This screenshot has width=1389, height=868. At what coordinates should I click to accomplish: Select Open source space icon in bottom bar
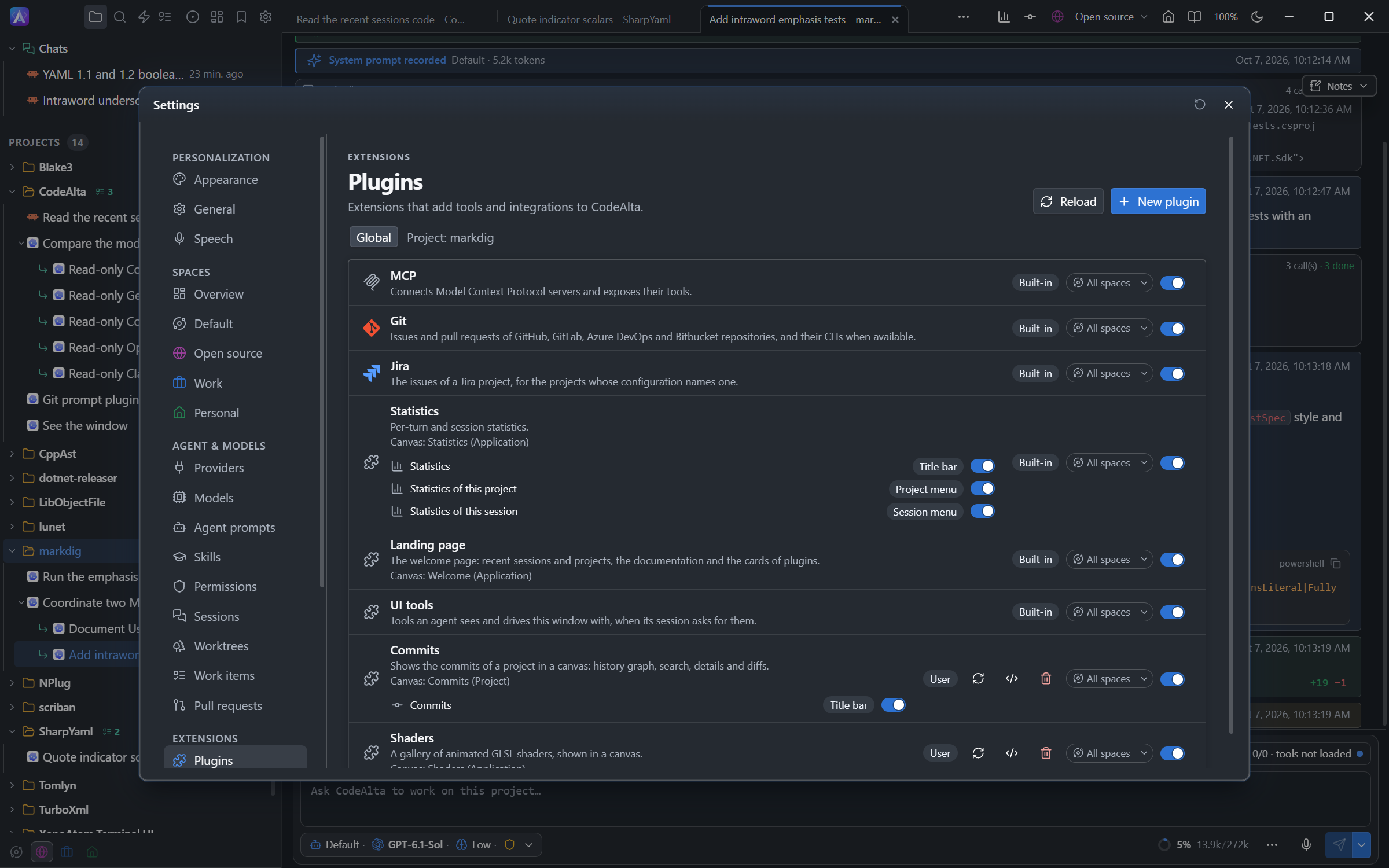tap(42, 852)
